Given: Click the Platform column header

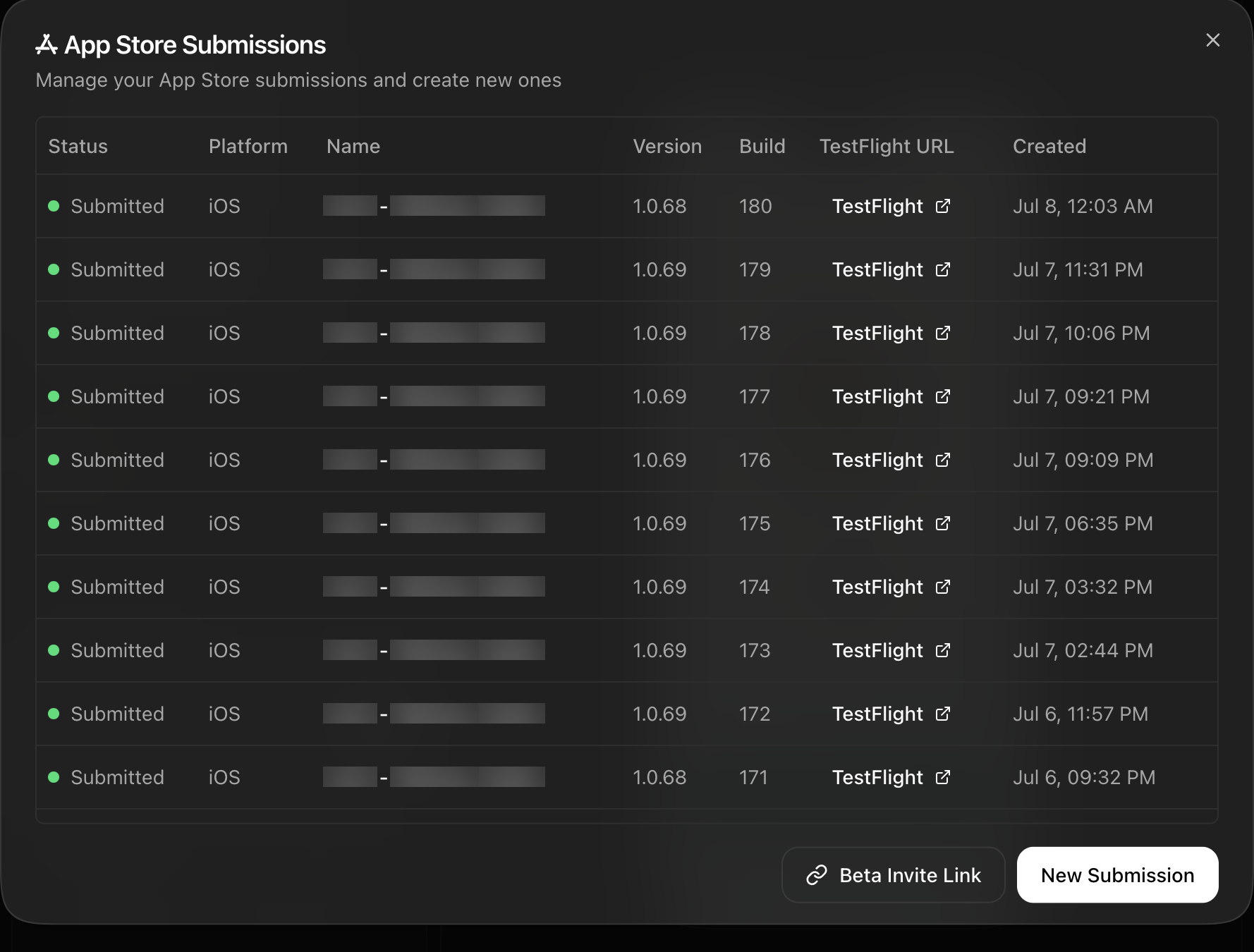Looking at the screenshot, I should 248,146.
